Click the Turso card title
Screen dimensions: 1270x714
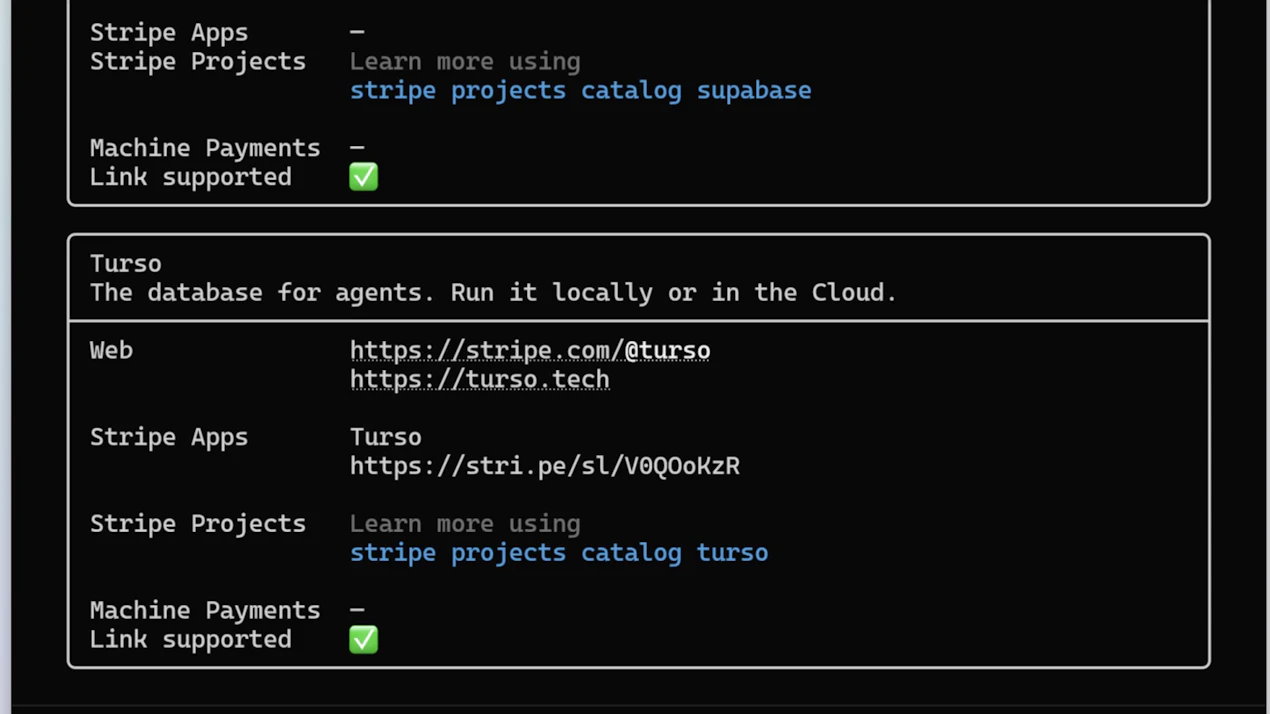click(125, 264)
